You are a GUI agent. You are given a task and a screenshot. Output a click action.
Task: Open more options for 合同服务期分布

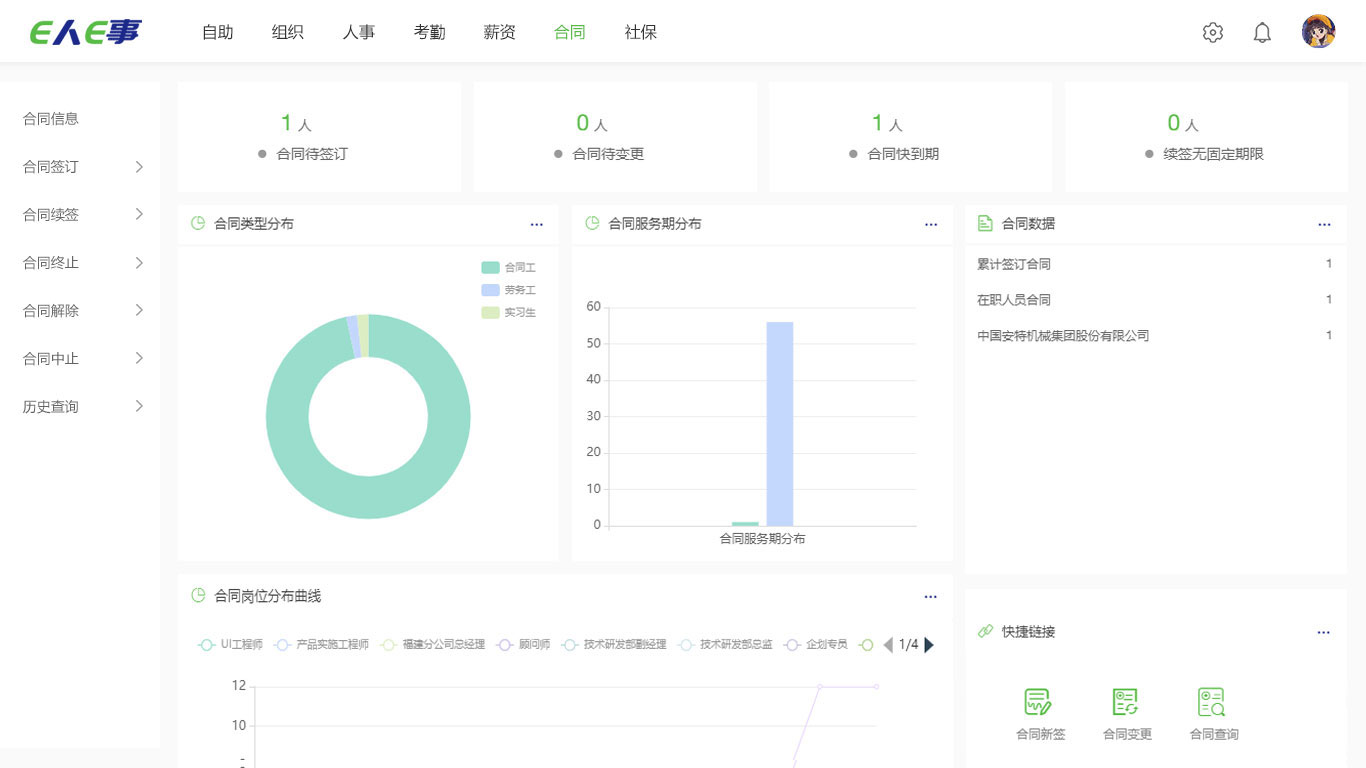(931, 225)
